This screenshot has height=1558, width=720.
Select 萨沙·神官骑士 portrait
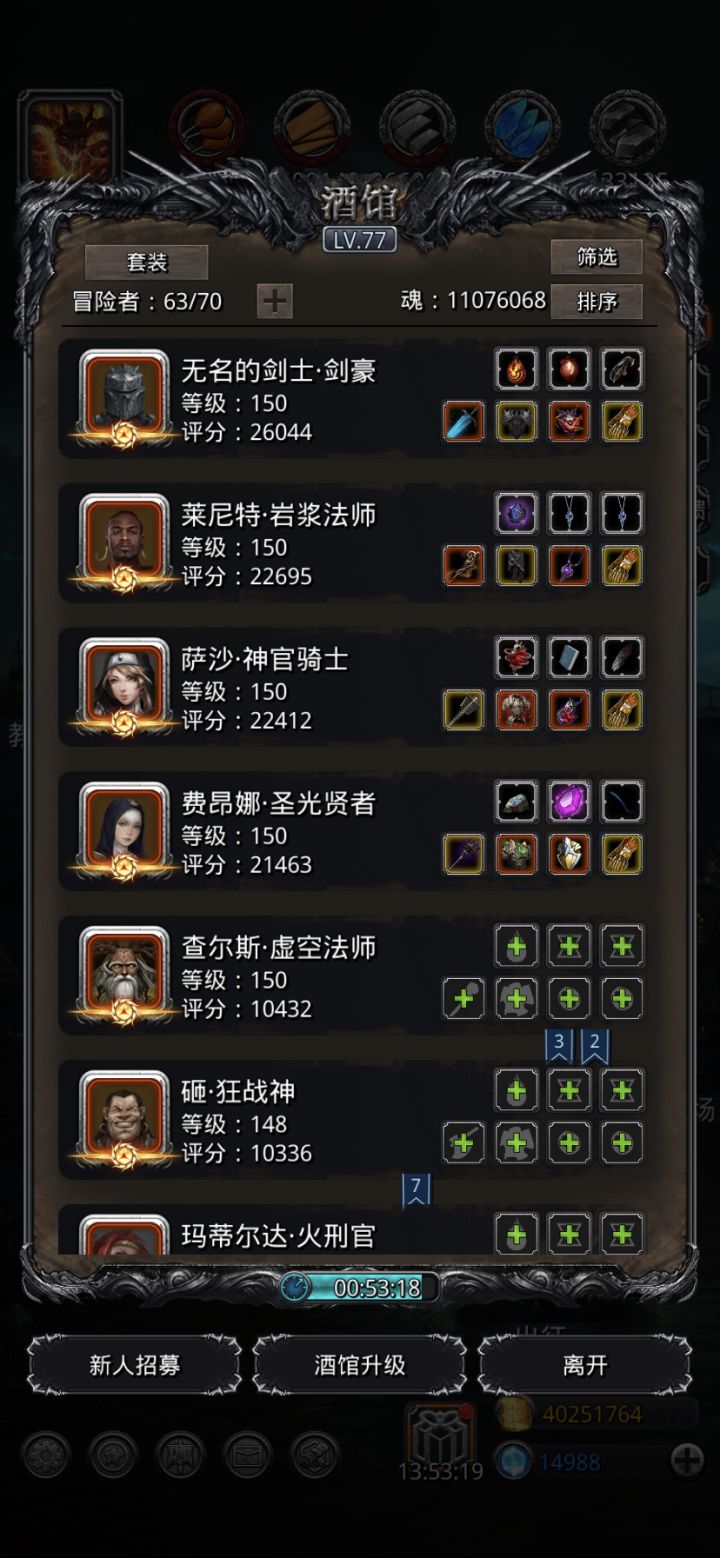coord(124,687)
